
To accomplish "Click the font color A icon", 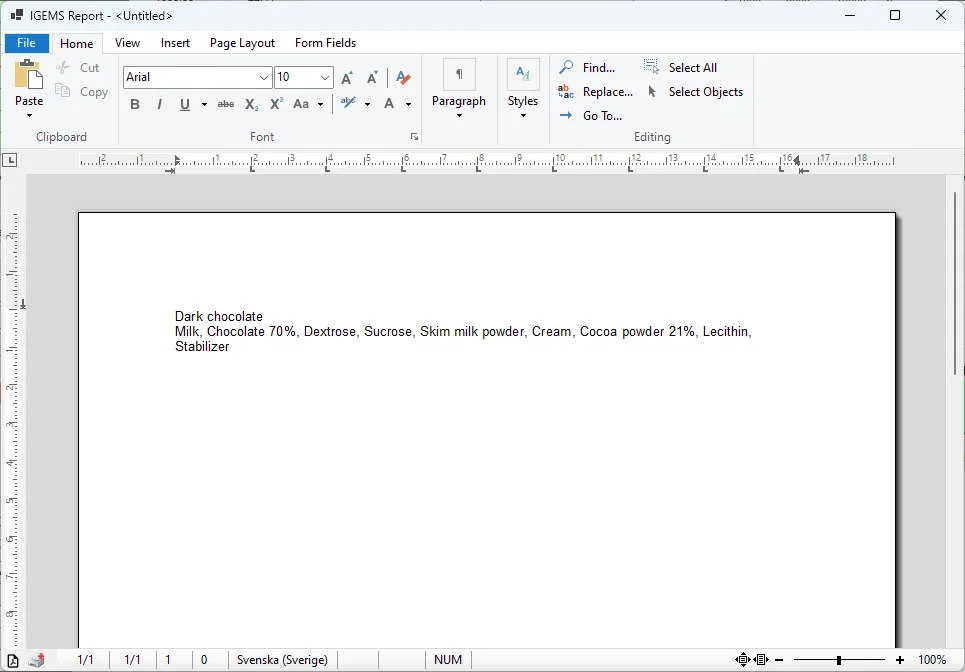I will point(389,103).
